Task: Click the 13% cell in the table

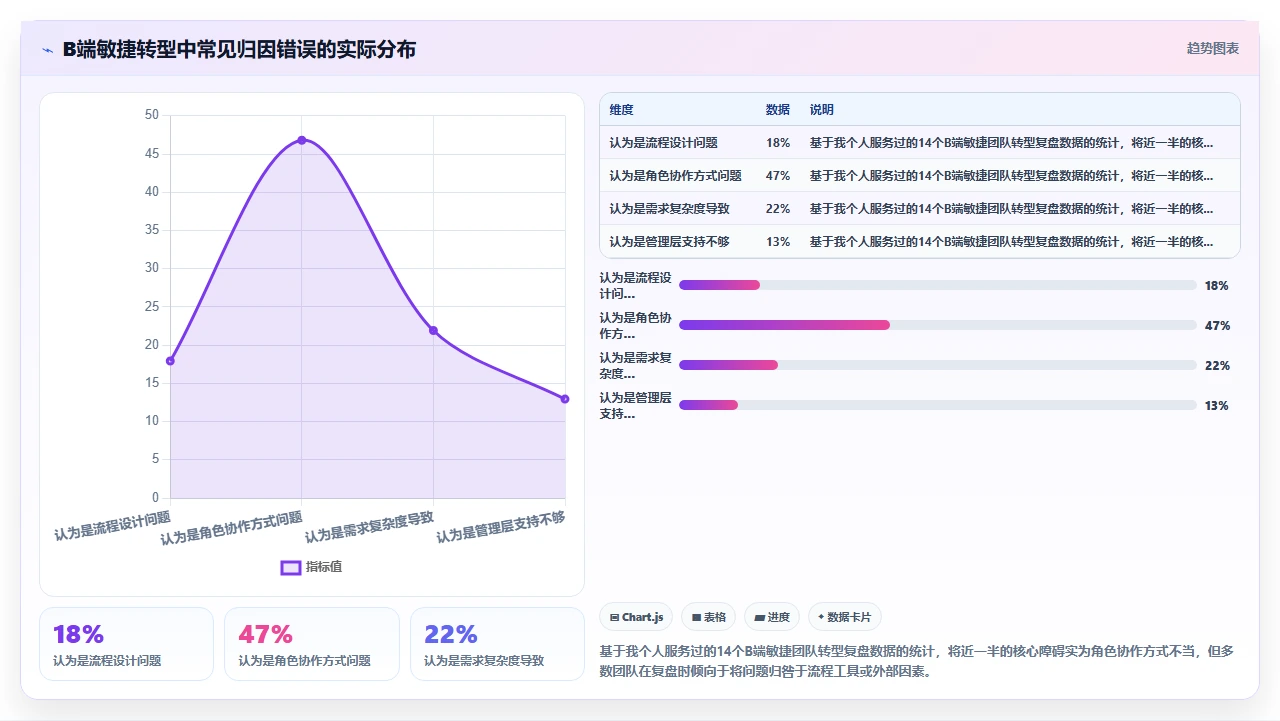Action: pos(778,242)
